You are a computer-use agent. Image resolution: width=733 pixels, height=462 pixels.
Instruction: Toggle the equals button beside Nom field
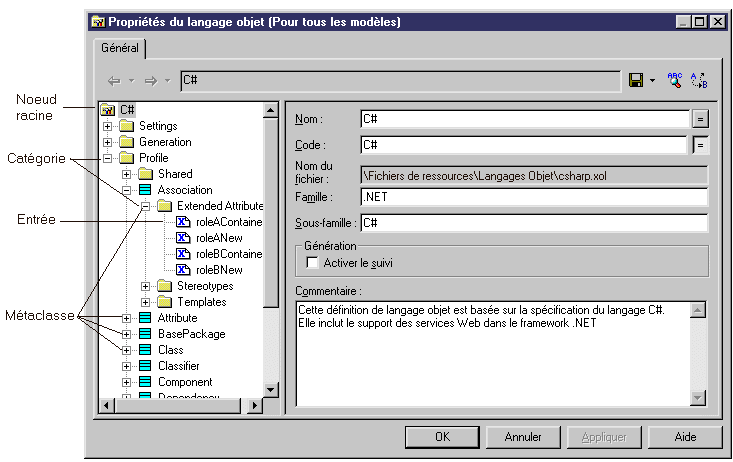(x=700, y=118)
